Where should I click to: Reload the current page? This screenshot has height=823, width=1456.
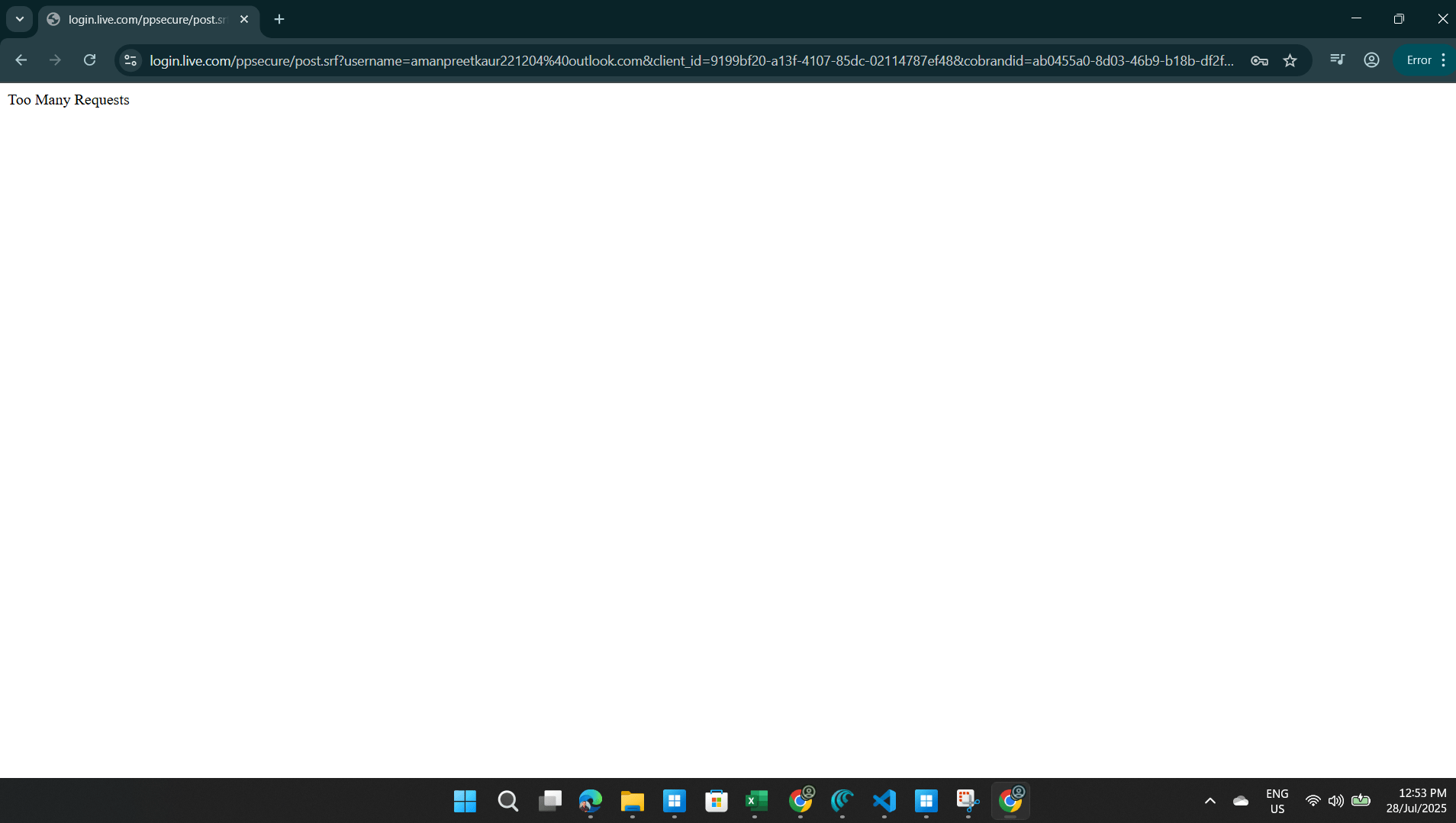click(x=89, y=60)
